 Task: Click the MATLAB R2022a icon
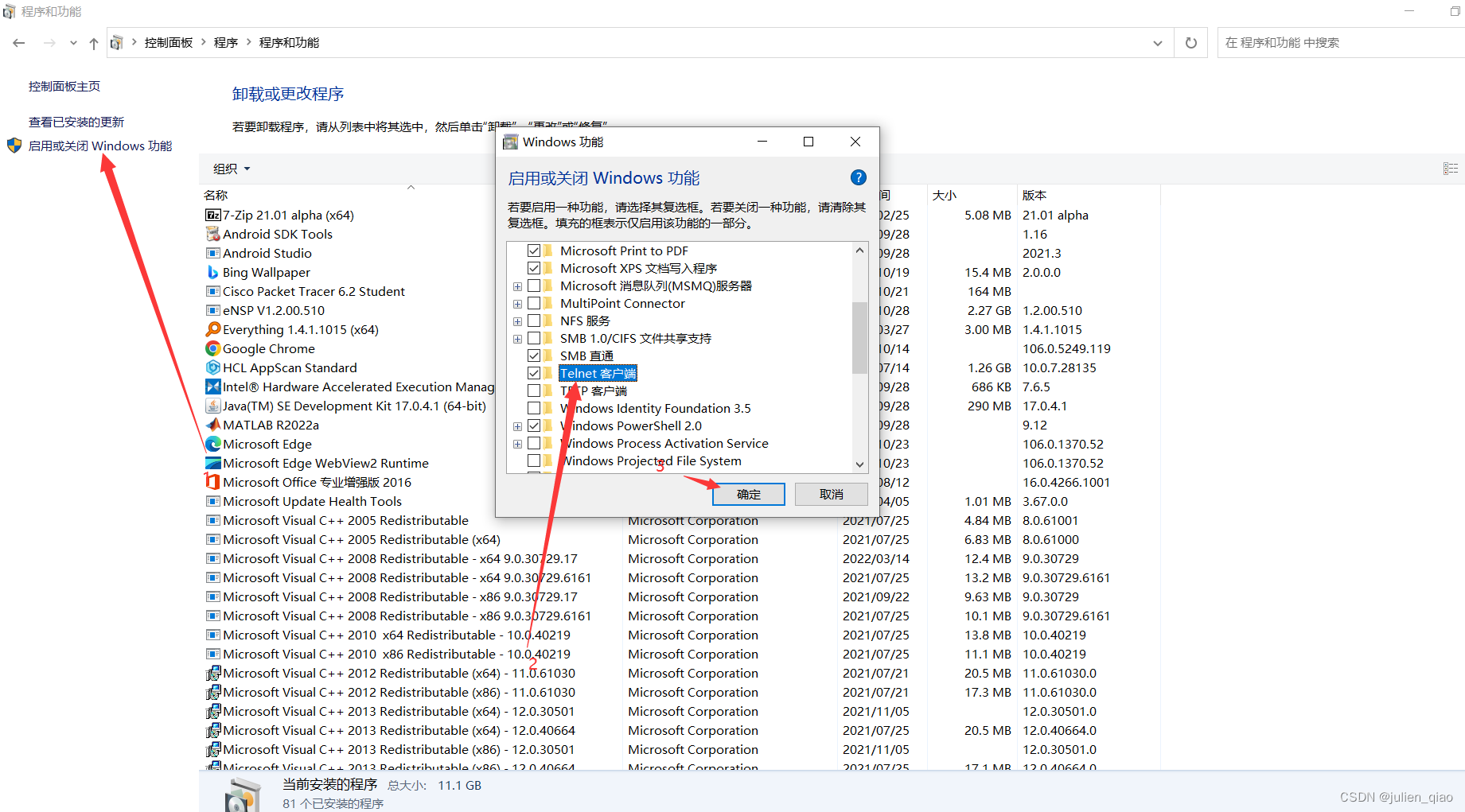point(212,425)
